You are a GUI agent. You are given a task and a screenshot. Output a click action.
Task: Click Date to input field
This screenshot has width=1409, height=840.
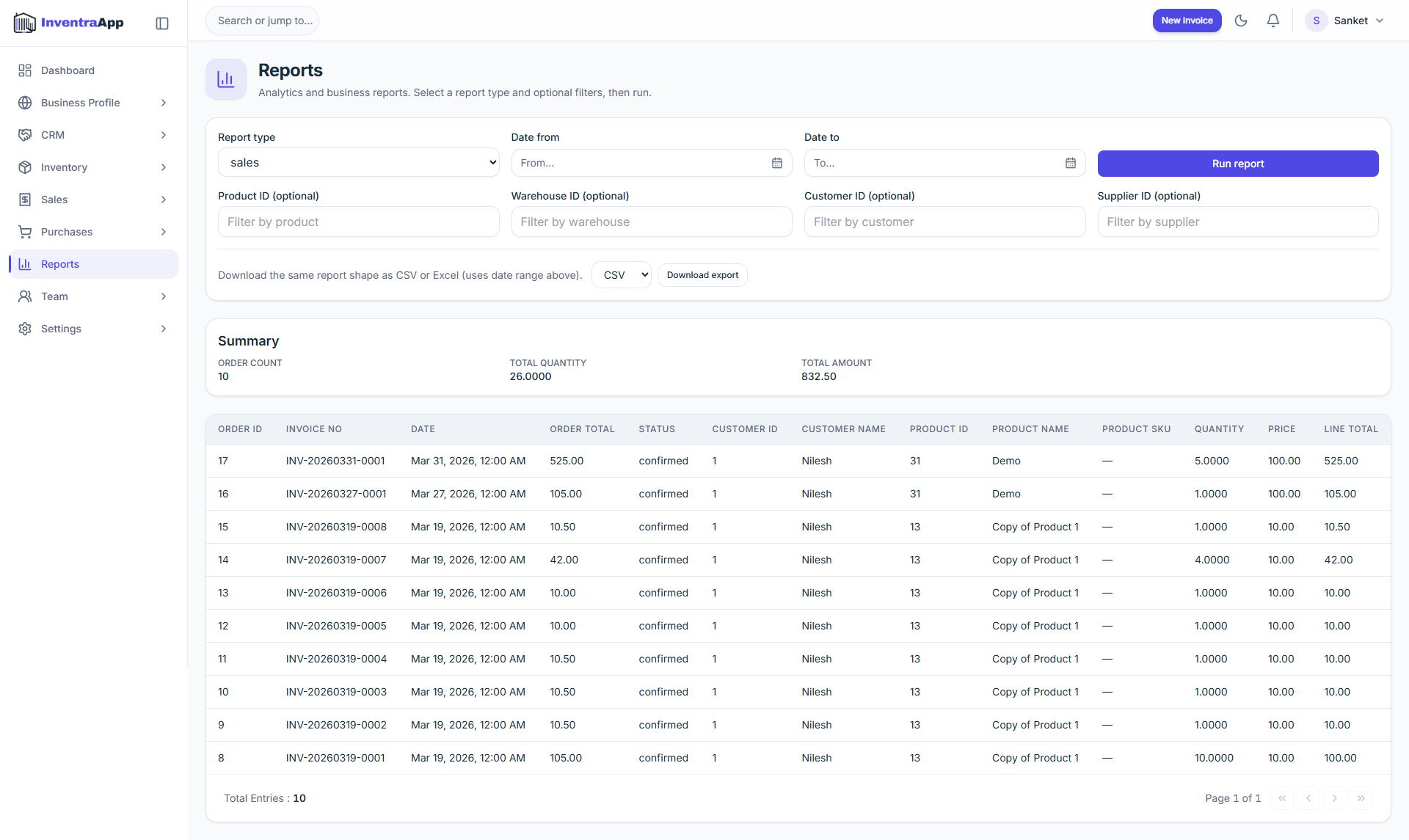[944, 163]
